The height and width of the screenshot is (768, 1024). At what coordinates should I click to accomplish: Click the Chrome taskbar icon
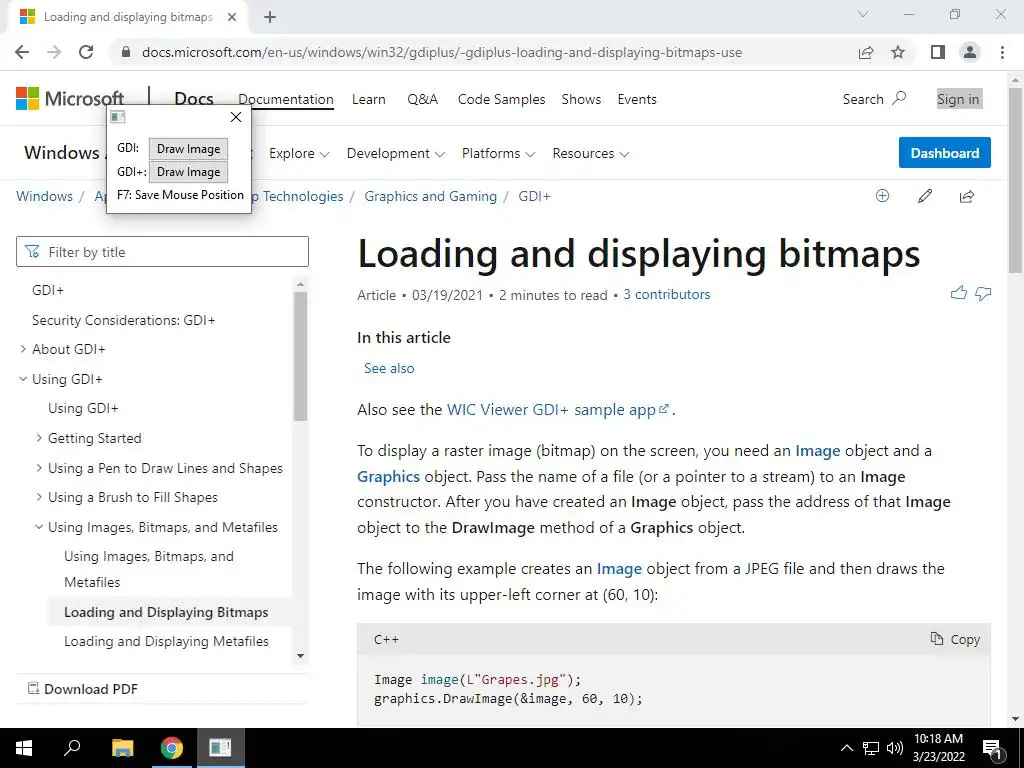172,748
